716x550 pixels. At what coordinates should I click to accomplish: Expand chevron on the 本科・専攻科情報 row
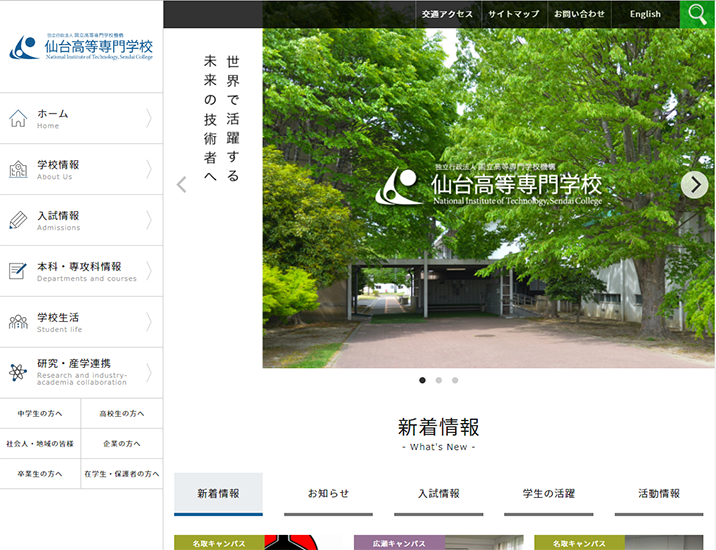[149, 271]
